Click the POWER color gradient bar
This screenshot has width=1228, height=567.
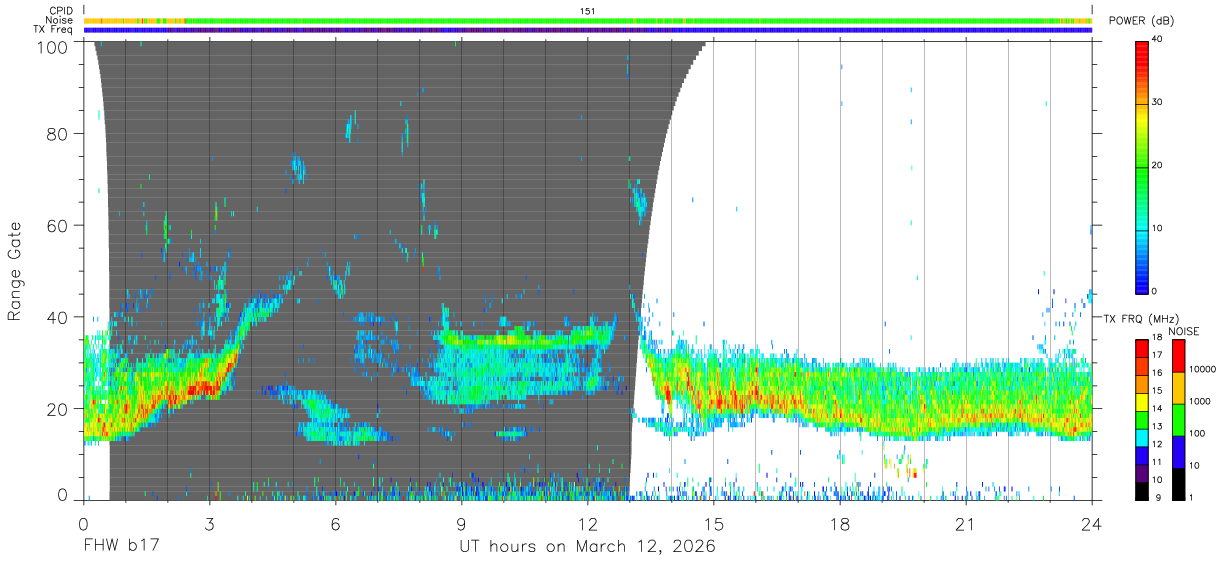pyautogui.click(x=1141, y=166)
